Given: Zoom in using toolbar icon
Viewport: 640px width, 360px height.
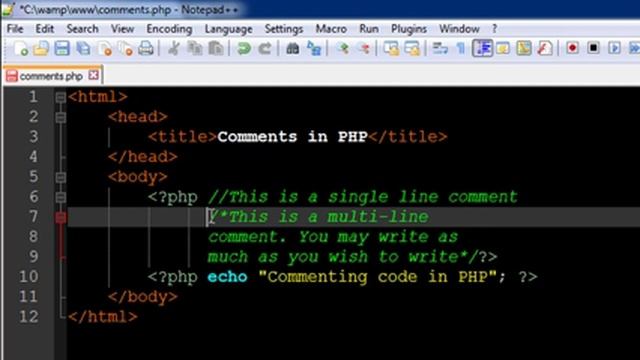Looking at the screenshot, I should [x=342, y=49].
